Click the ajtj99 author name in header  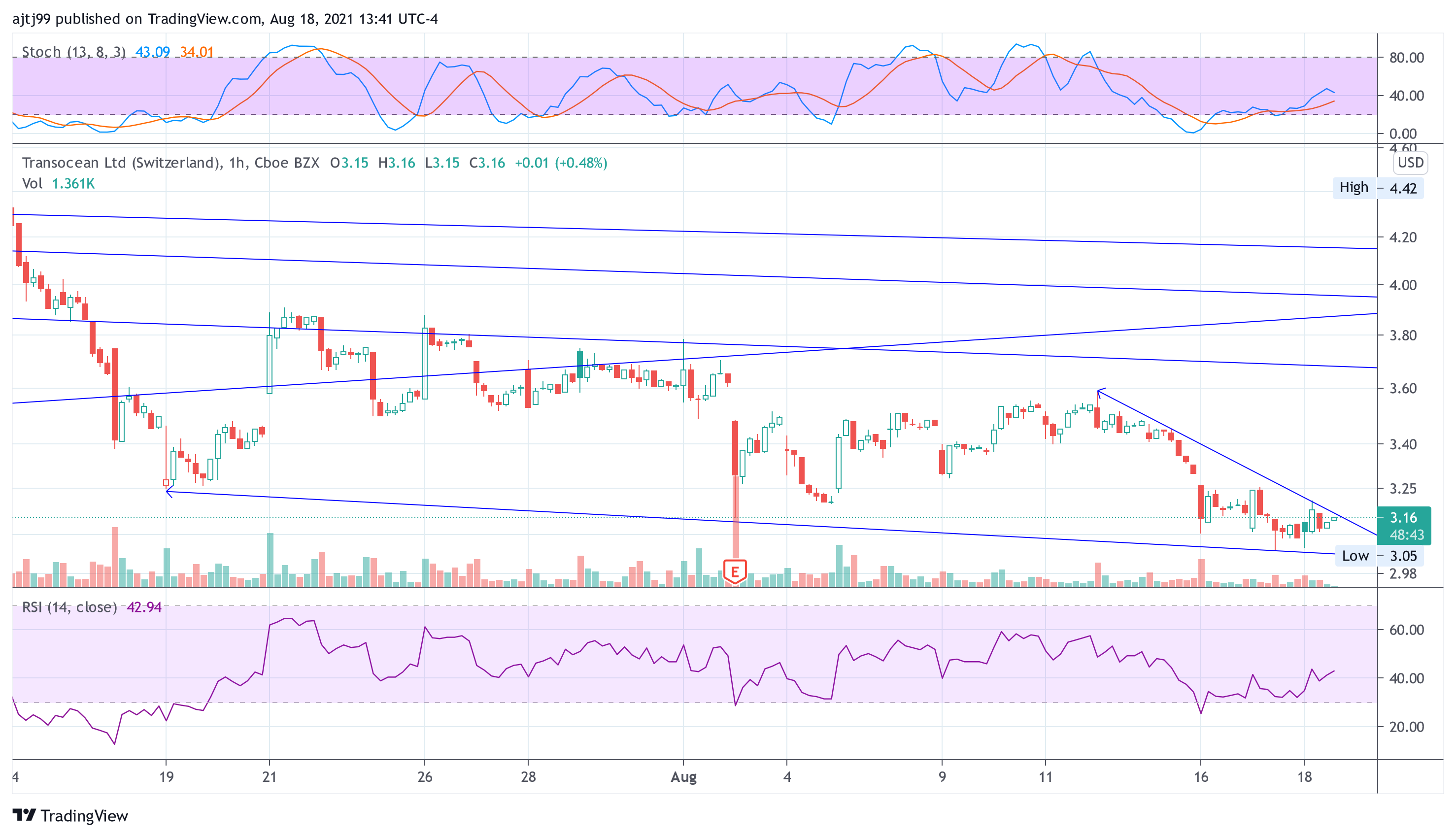coord(31,19)
